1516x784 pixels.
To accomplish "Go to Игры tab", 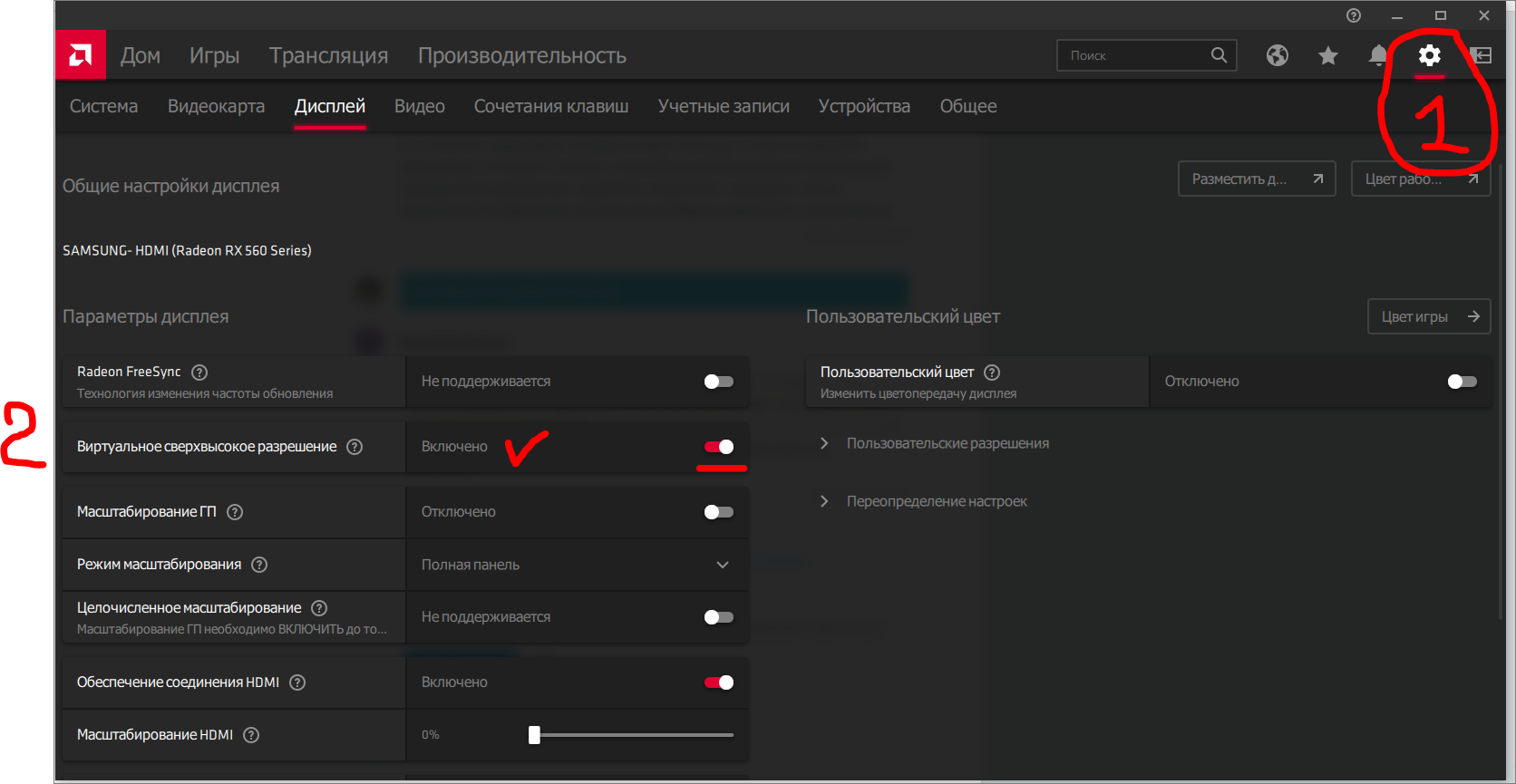I will pyautogui.click(x=215, y=55).
